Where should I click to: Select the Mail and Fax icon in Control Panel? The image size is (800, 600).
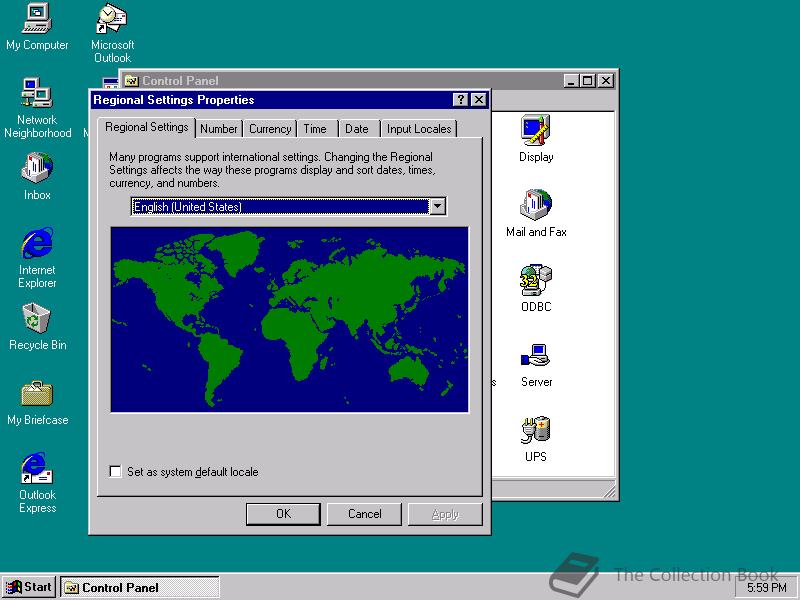[x=536, y=213]
